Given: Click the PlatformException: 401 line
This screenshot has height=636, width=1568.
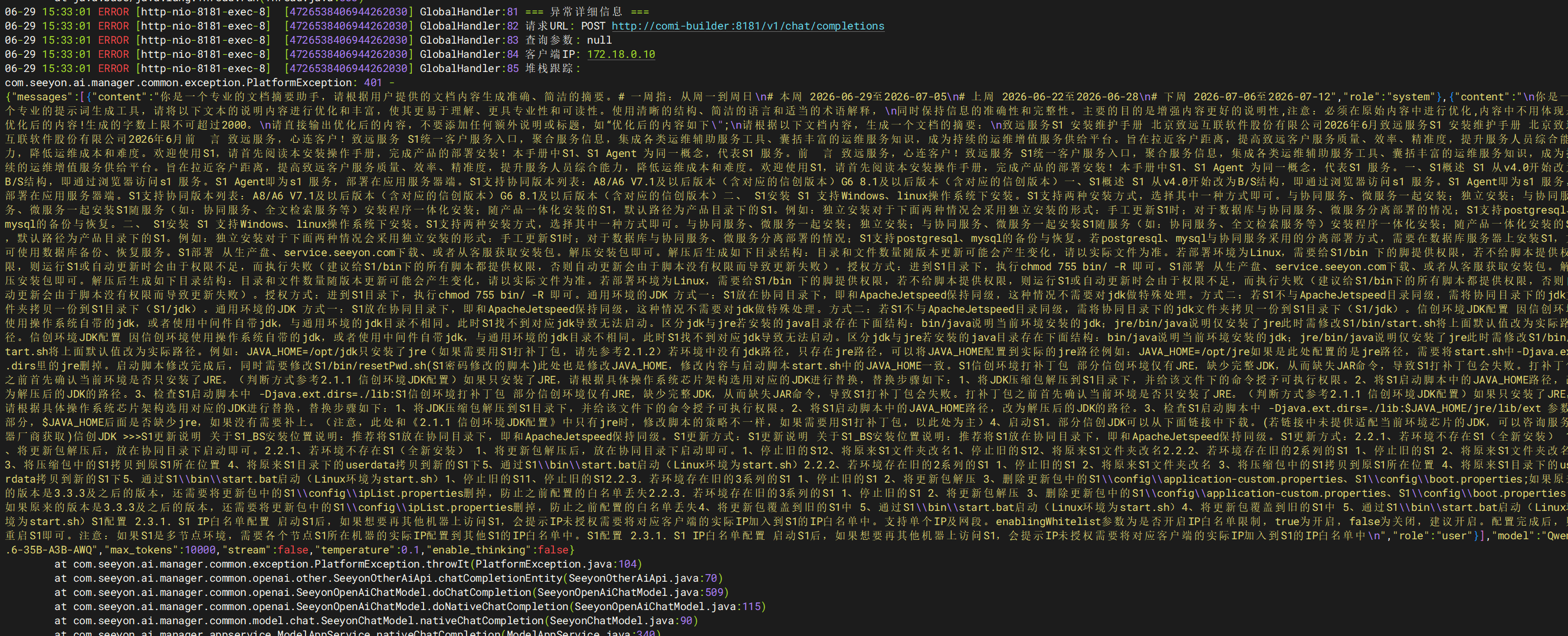Looking at the screenshot, I should [x=199, y=83].
